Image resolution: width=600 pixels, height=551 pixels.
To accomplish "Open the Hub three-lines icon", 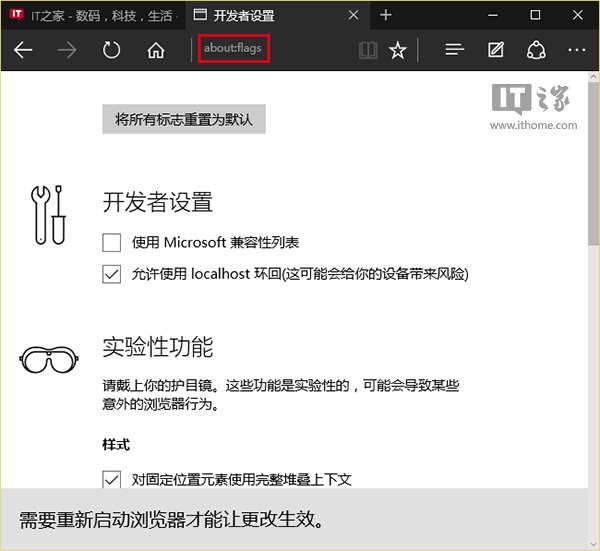I will pos(455,50).
